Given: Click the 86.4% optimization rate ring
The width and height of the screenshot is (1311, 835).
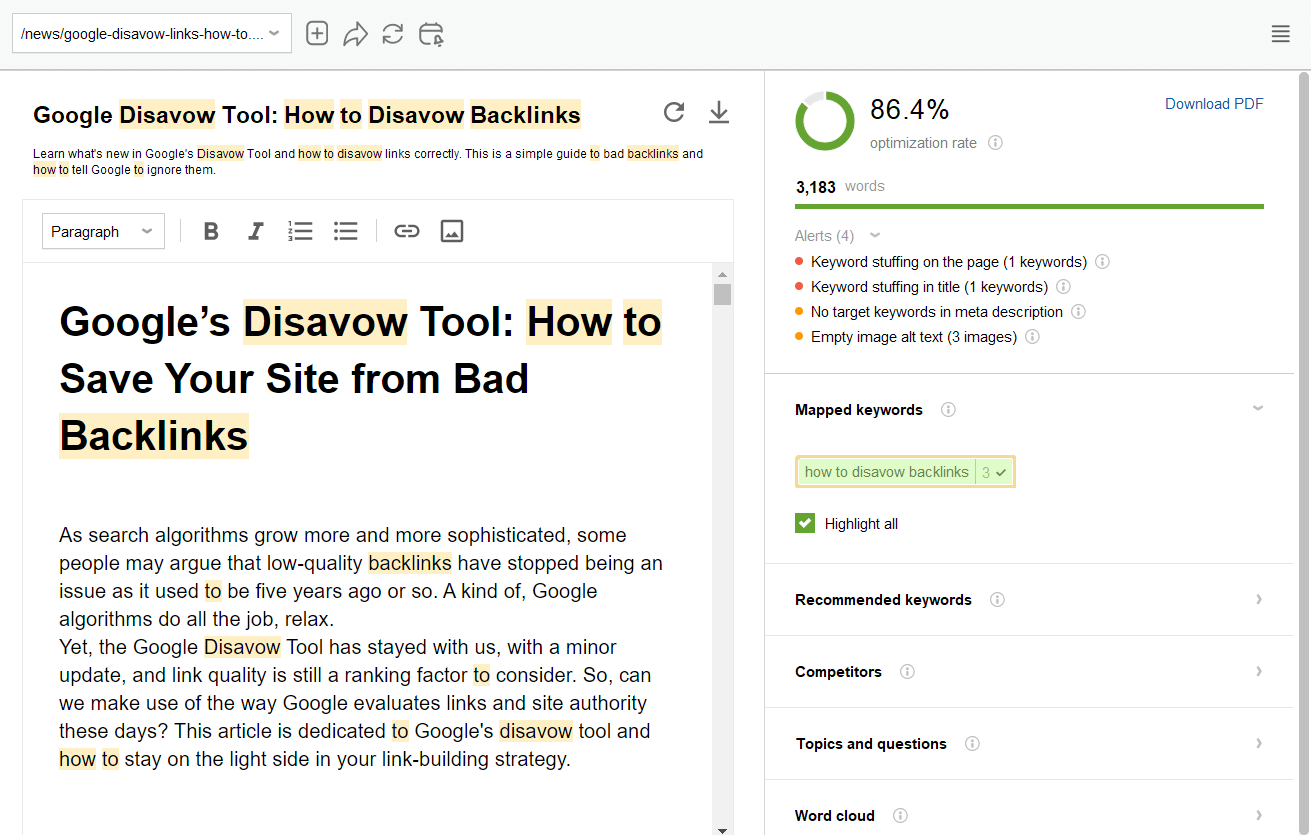Looking at the screenshot, I should [825, 121].
